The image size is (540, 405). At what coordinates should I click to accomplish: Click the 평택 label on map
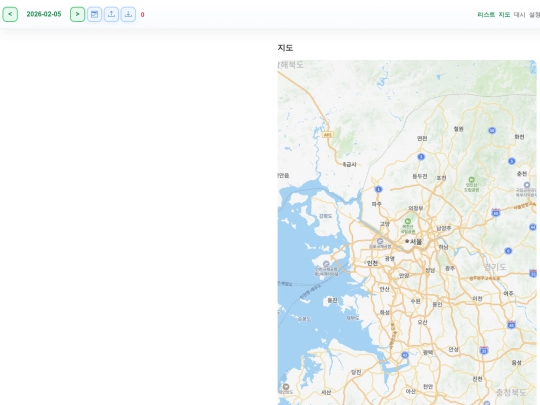pos(428,352)
